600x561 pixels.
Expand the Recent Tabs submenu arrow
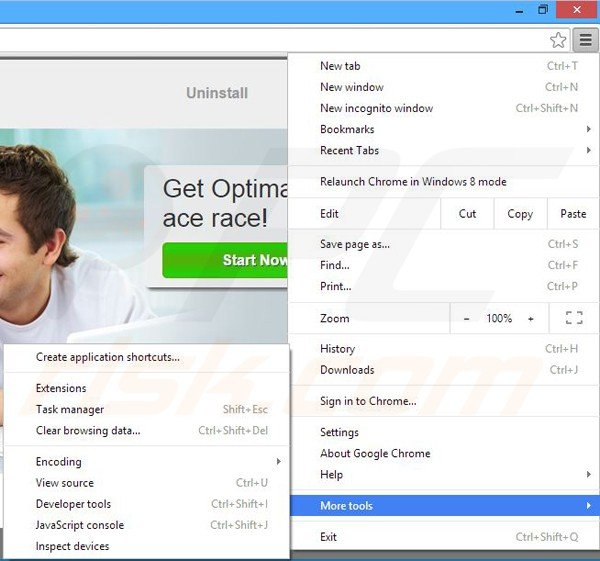click(589, 150)
